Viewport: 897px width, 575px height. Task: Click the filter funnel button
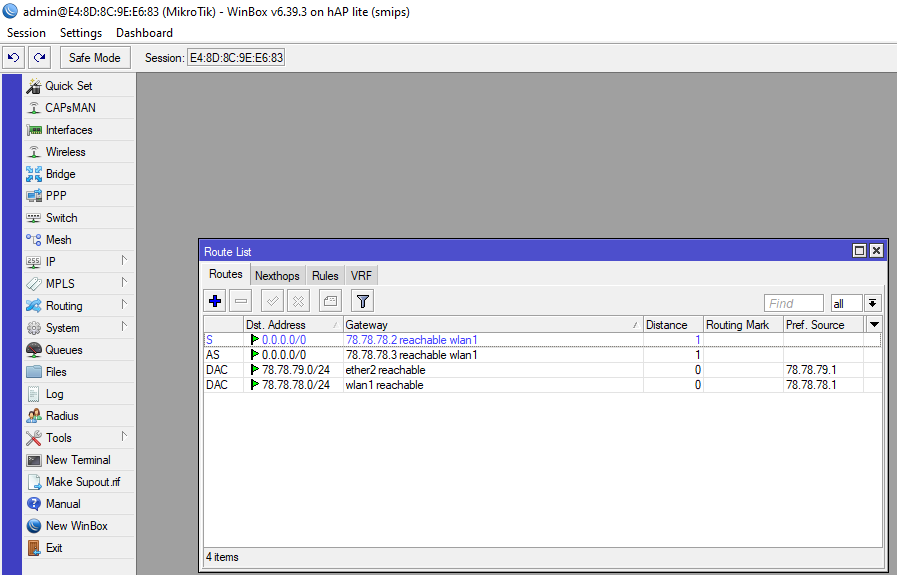362,301
